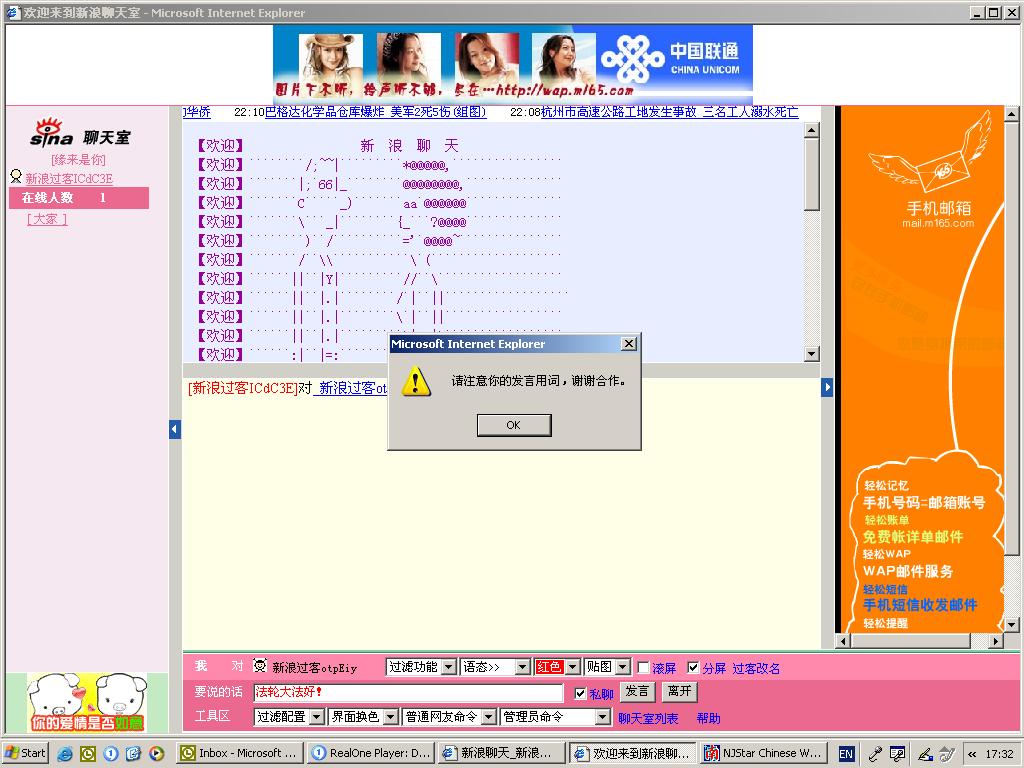The height and width of the screenshot is (768, 1024).
Task: Open the 新浪过客ICdC3E user link
Action: (x=69, y=178)
